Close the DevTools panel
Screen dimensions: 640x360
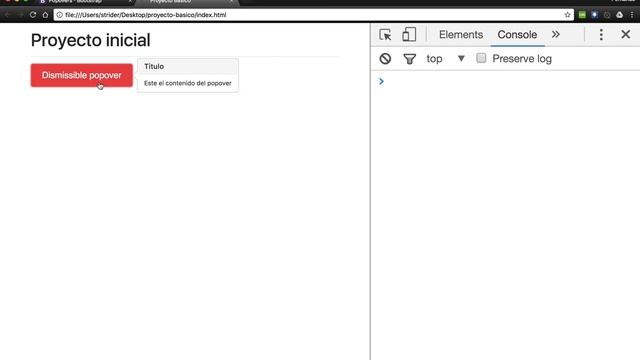coord(625,34)
